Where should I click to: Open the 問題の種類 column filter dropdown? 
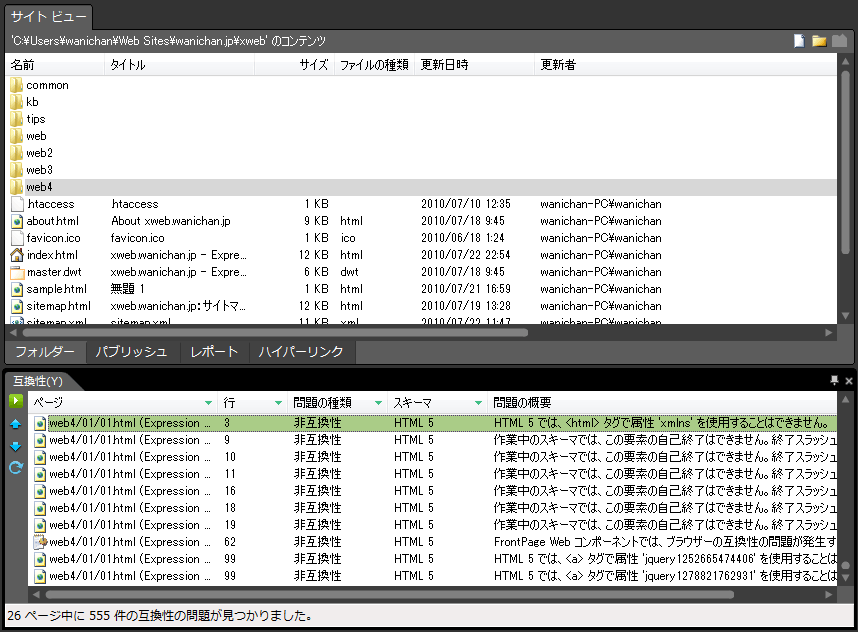[x=378, y=403]
